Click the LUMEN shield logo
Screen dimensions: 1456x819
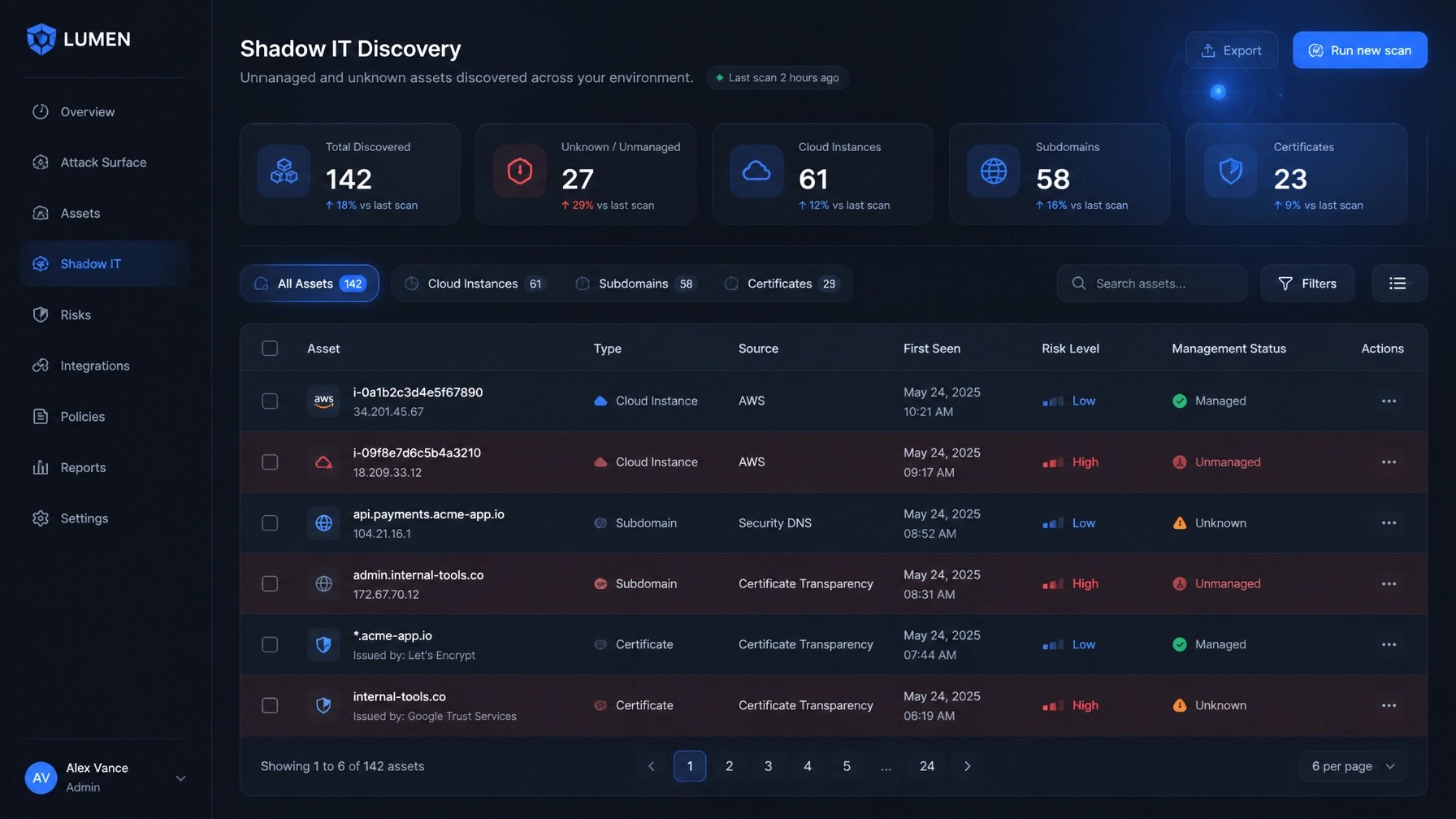coord(41,39)
